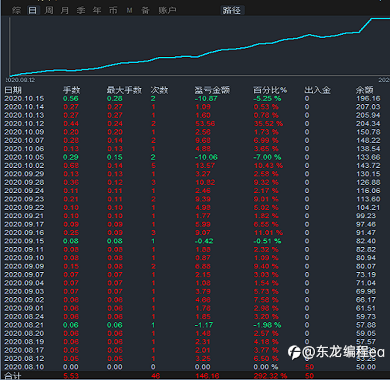Select the 2020.09.02 date cell

24,300
